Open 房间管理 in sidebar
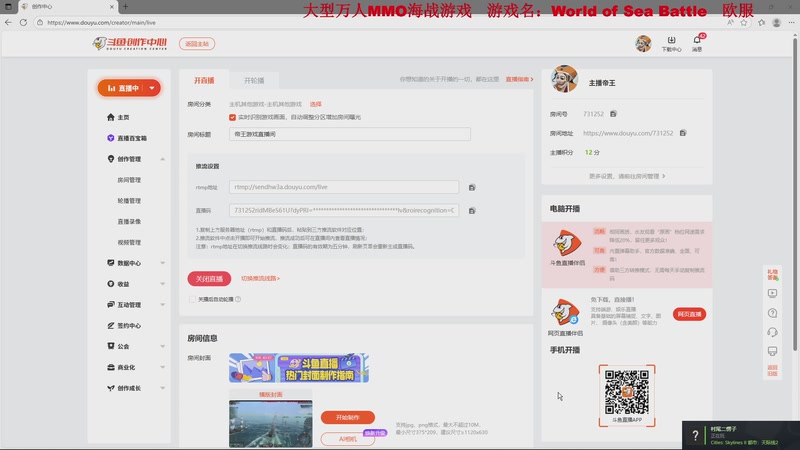800x450 pixels. [129, 180]
